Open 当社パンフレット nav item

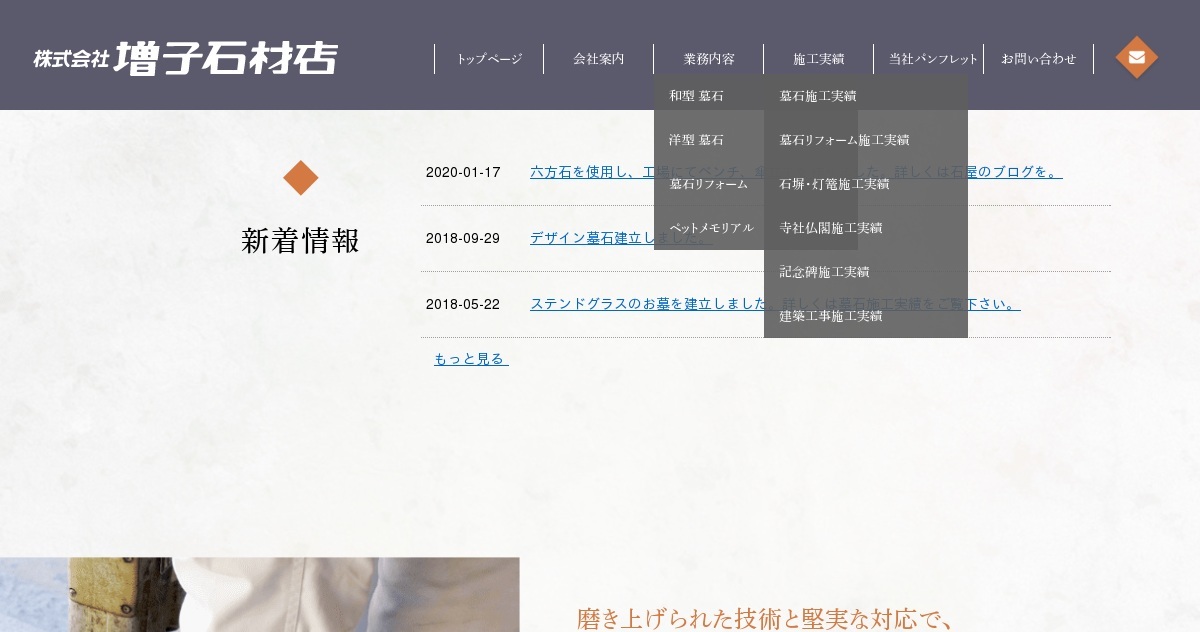pyautogui.click(x=929, y=59)
